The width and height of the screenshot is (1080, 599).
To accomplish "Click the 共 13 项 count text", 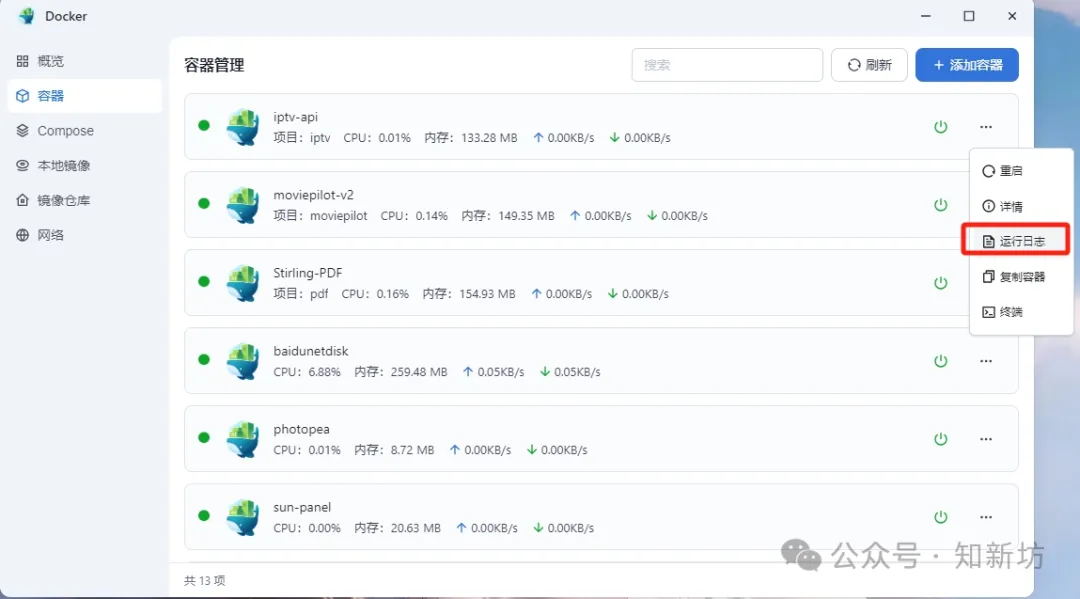I will click(205, 580).
